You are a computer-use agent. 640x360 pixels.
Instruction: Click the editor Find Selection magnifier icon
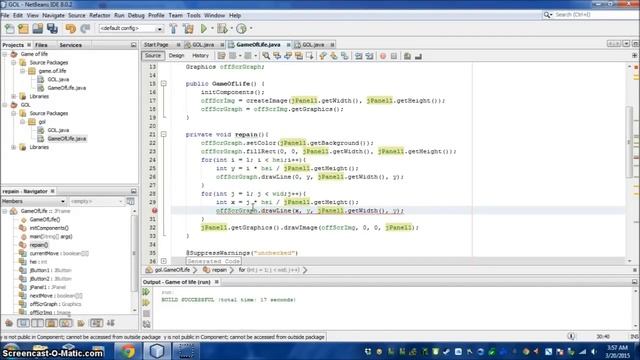pos(266,56)
